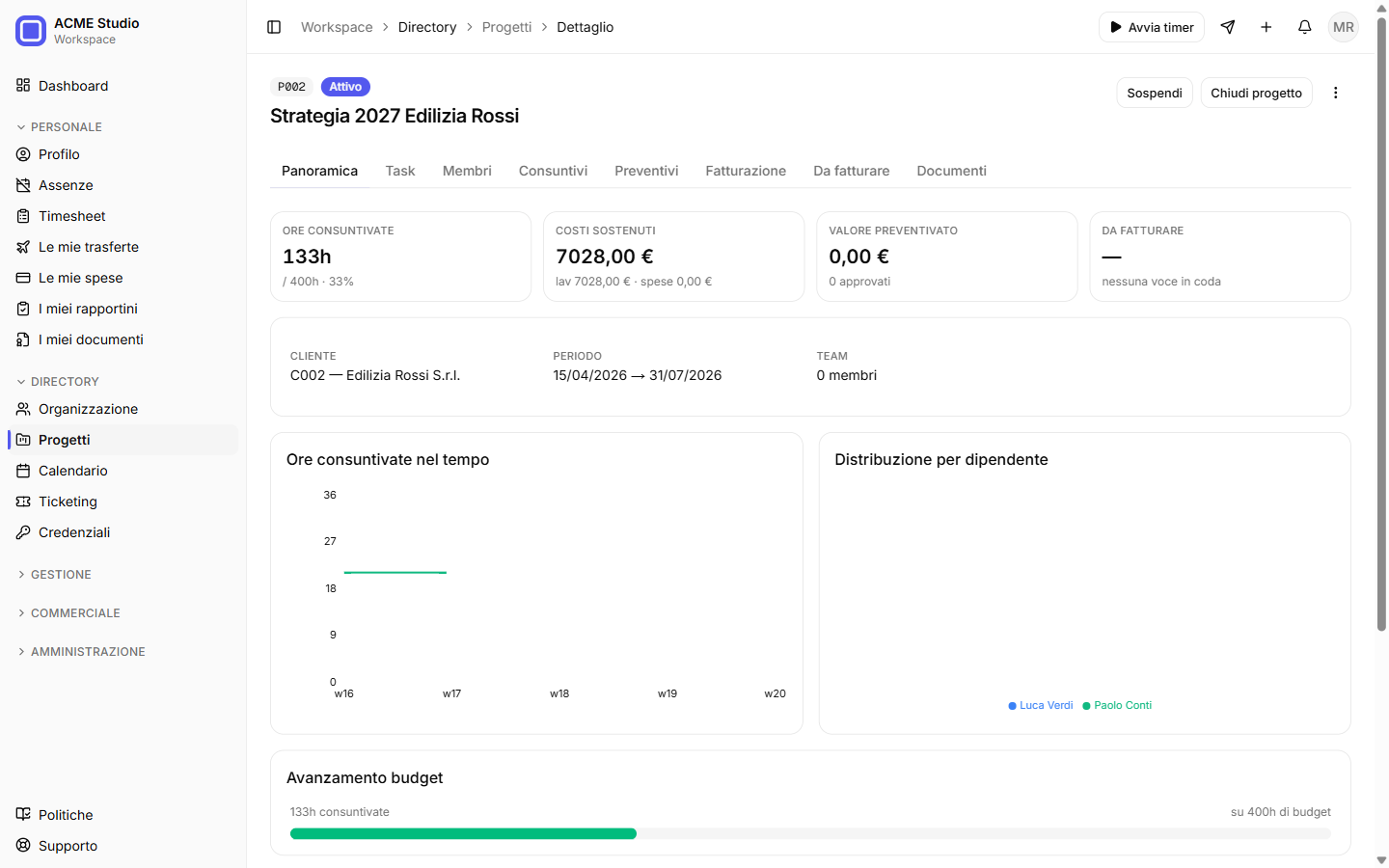Open the Profilo icon in sidebar
This screenshot has height=868, width=1389.
[23, 154]
